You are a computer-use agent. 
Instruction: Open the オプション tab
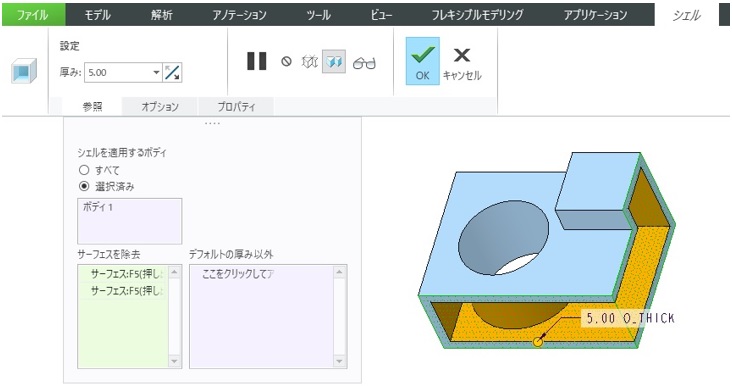coord(160,106)
